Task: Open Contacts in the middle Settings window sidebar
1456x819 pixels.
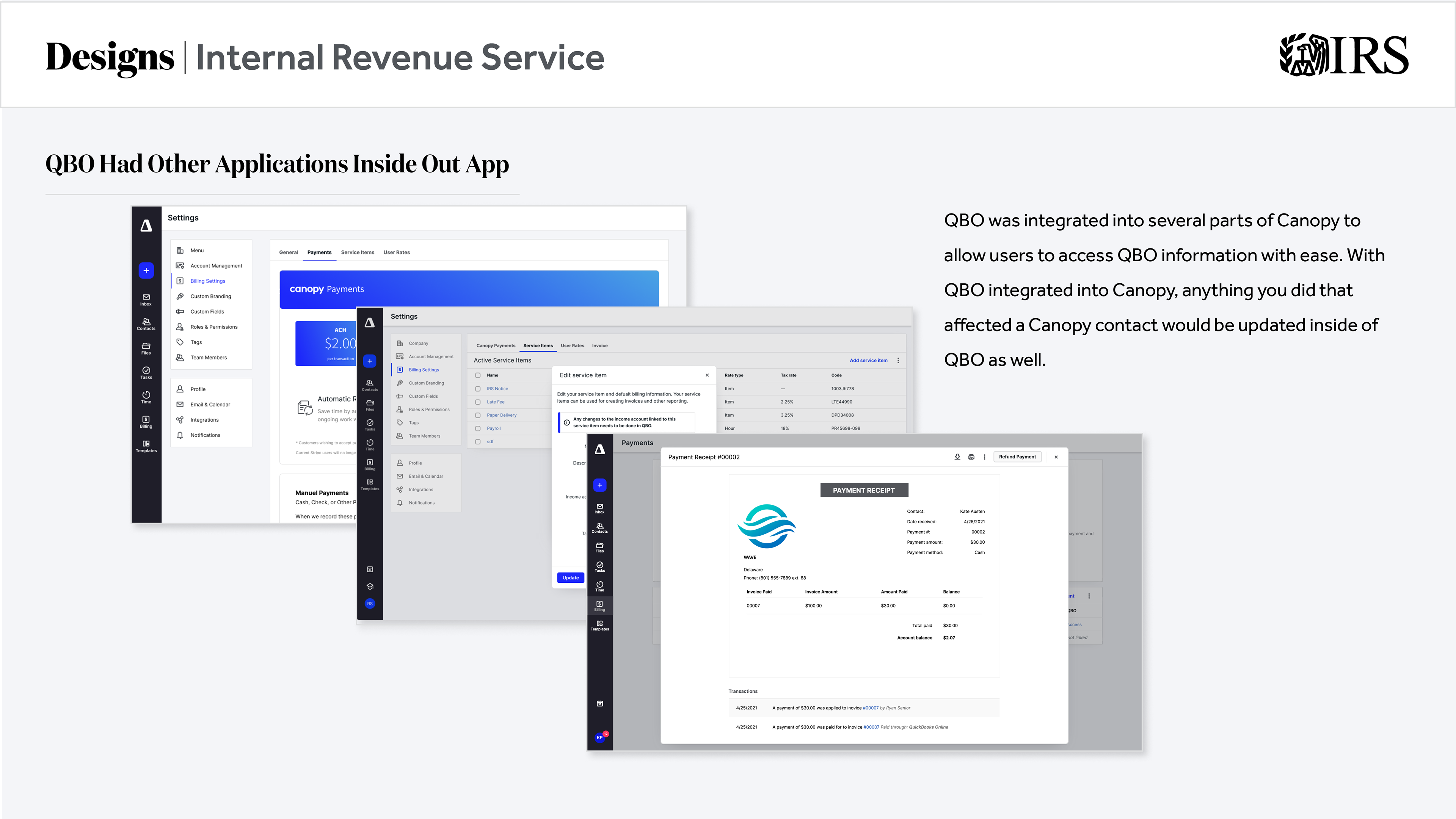Action: tap(370, 386)
